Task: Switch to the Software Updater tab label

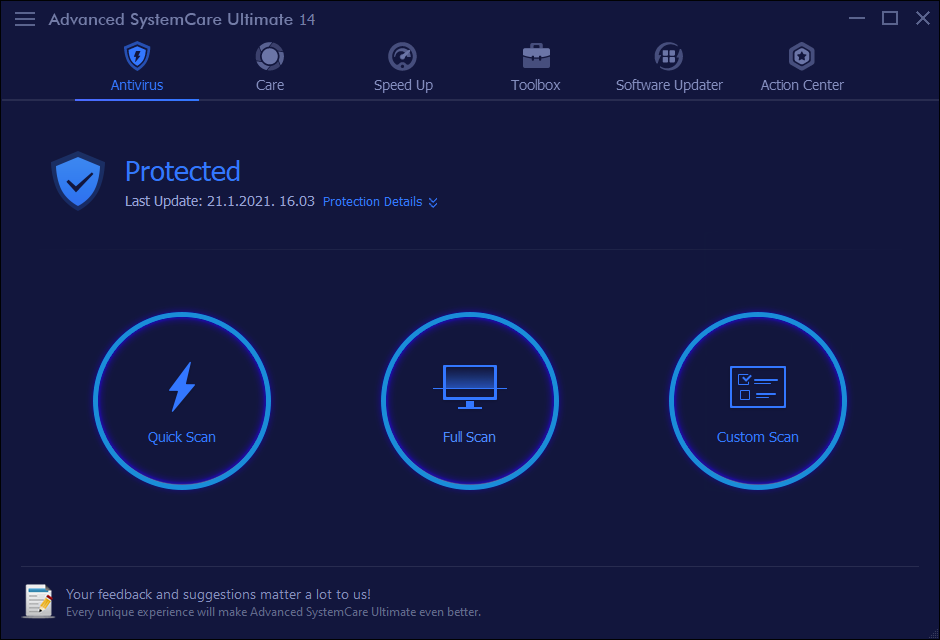Action: click(x=669, y=85)
